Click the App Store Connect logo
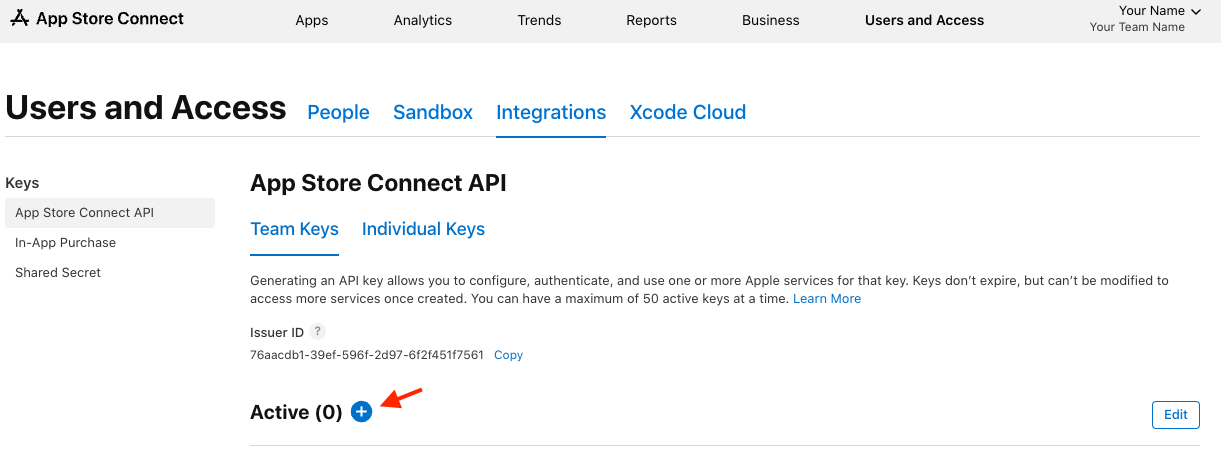Screen dimensions: 1221x449 click(x=97, y=19)
